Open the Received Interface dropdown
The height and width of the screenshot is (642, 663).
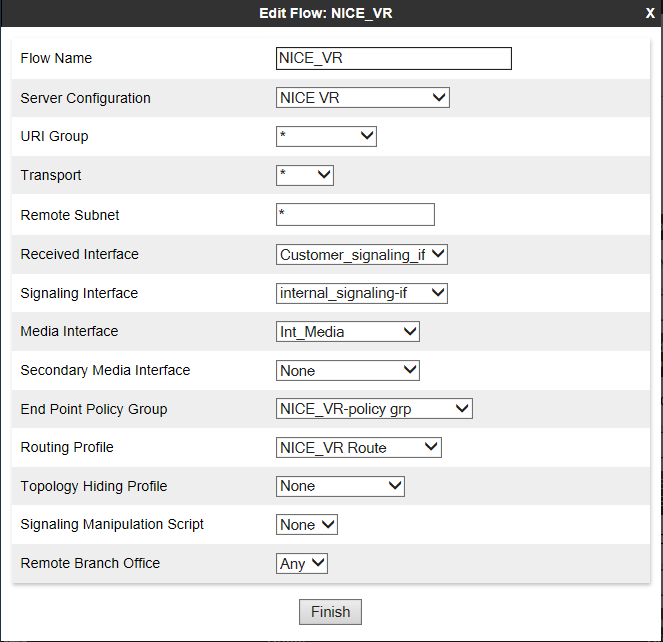(x=362, y=255)
